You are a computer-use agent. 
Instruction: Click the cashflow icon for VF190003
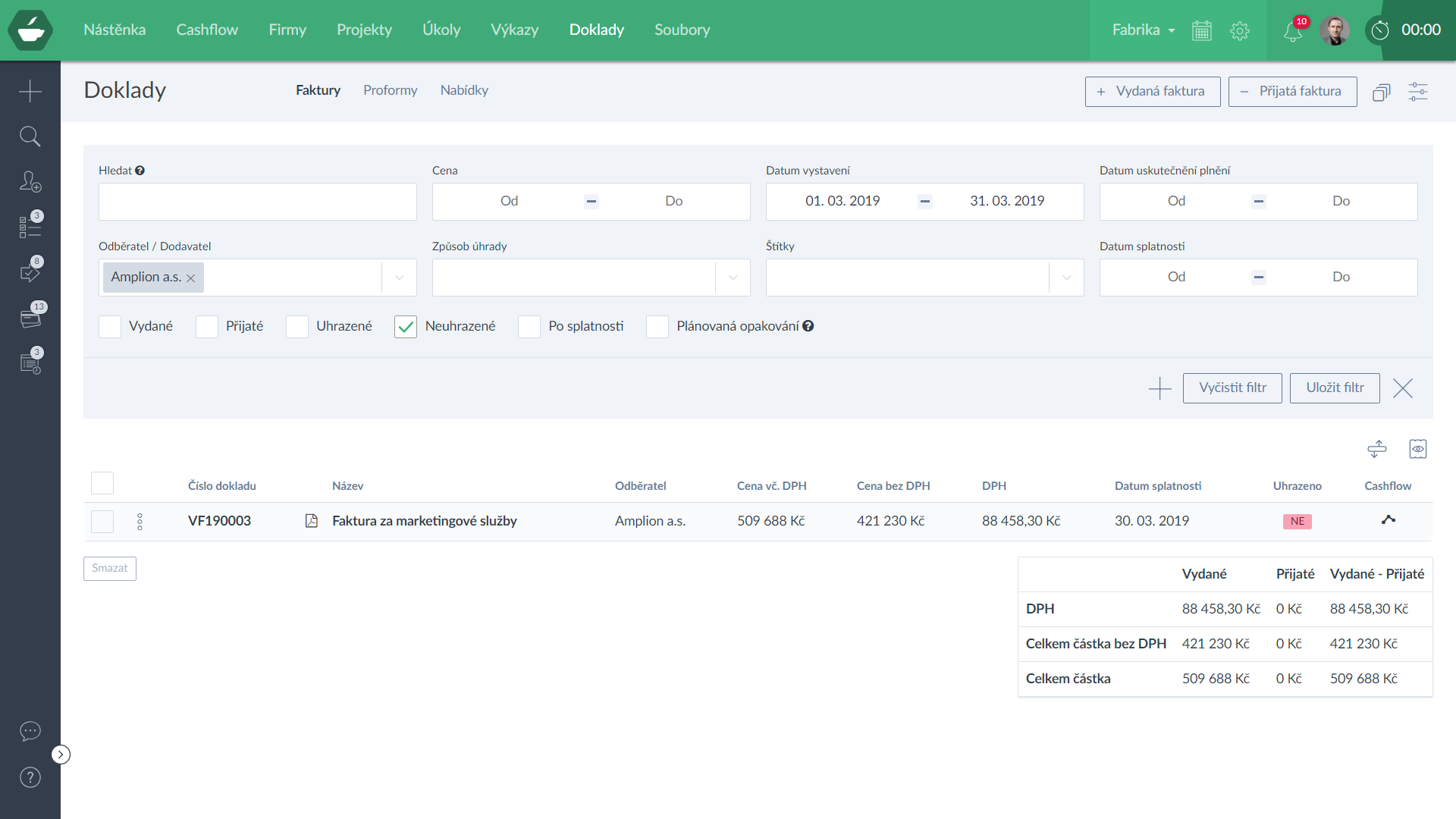click(x=1388, y=520)
